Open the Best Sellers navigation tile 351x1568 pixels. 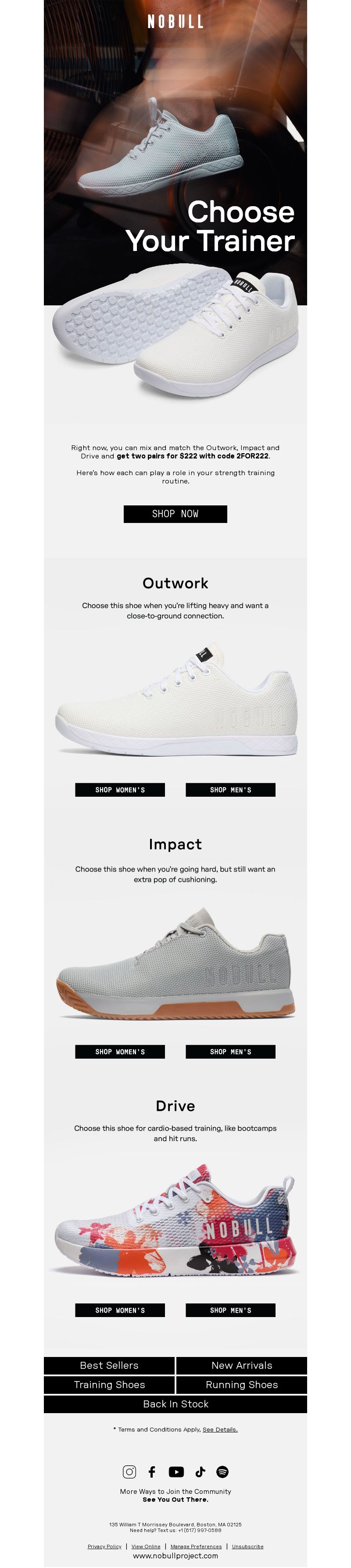pyautogui.click(x=109, y=1365)
